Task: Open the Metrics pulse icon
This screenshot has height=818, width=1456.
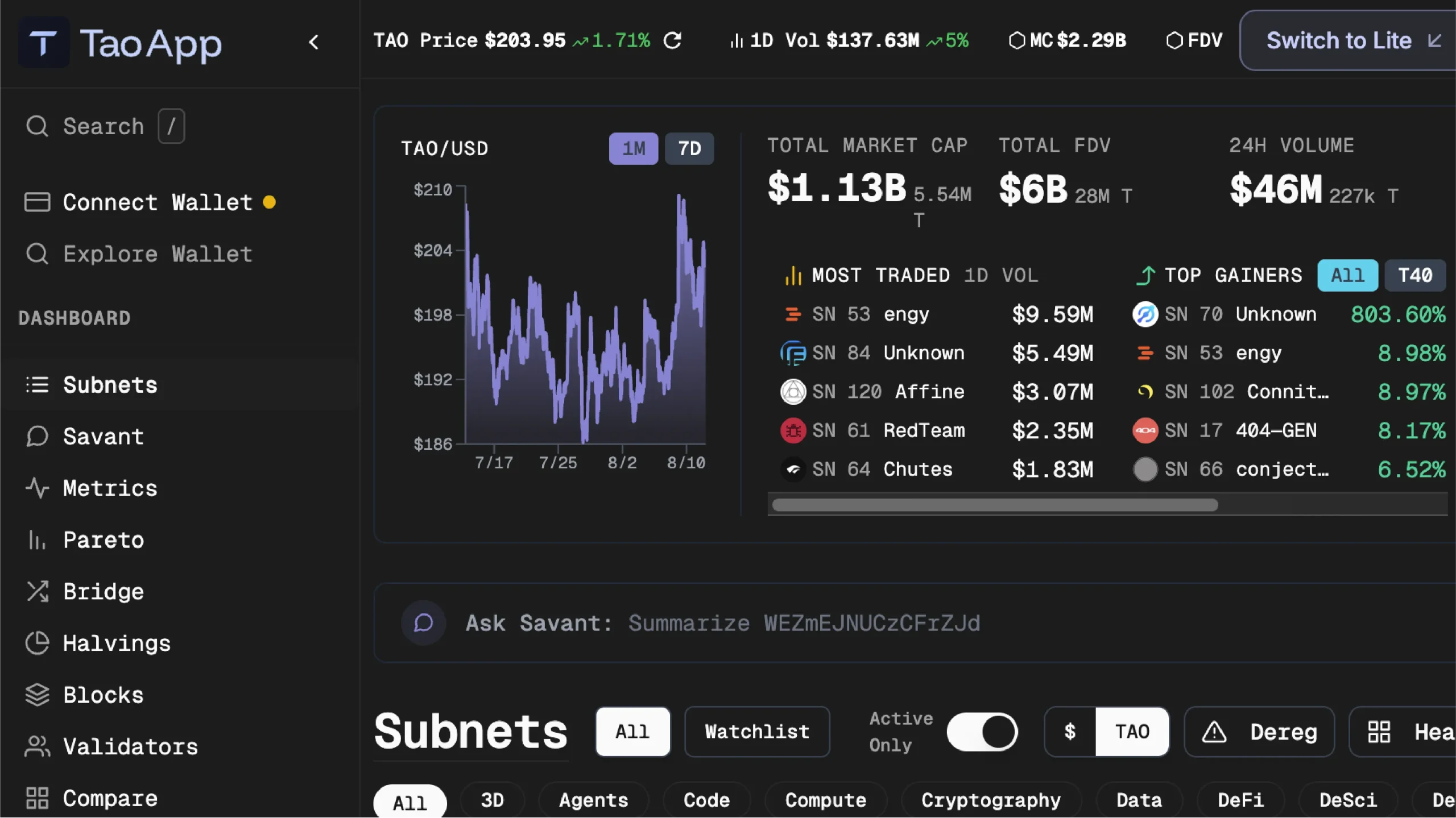Action: point(38,488)
